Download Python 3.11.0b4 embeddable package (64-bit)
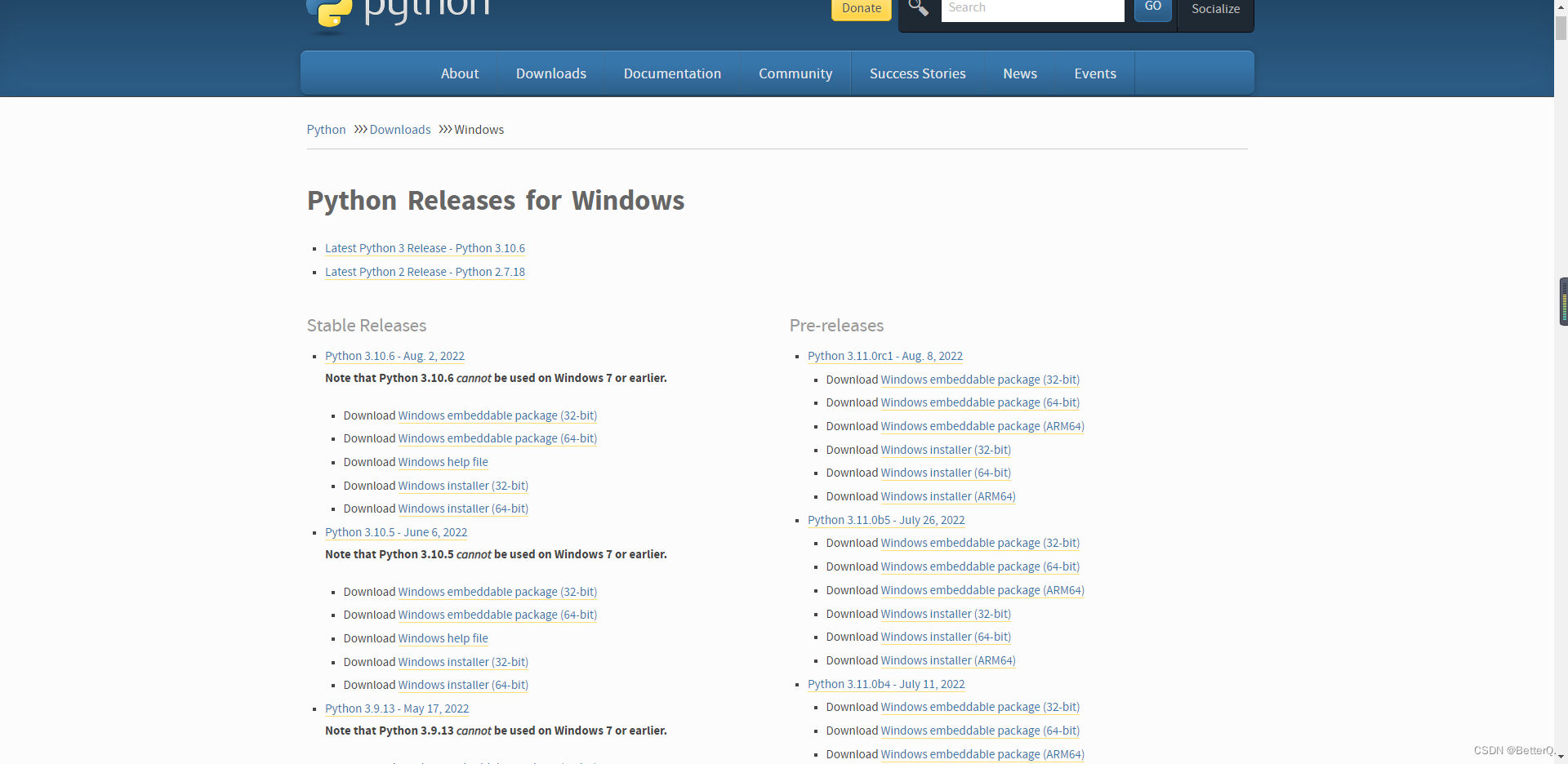This screenshot has width=1568, height=764. (980, 731)
